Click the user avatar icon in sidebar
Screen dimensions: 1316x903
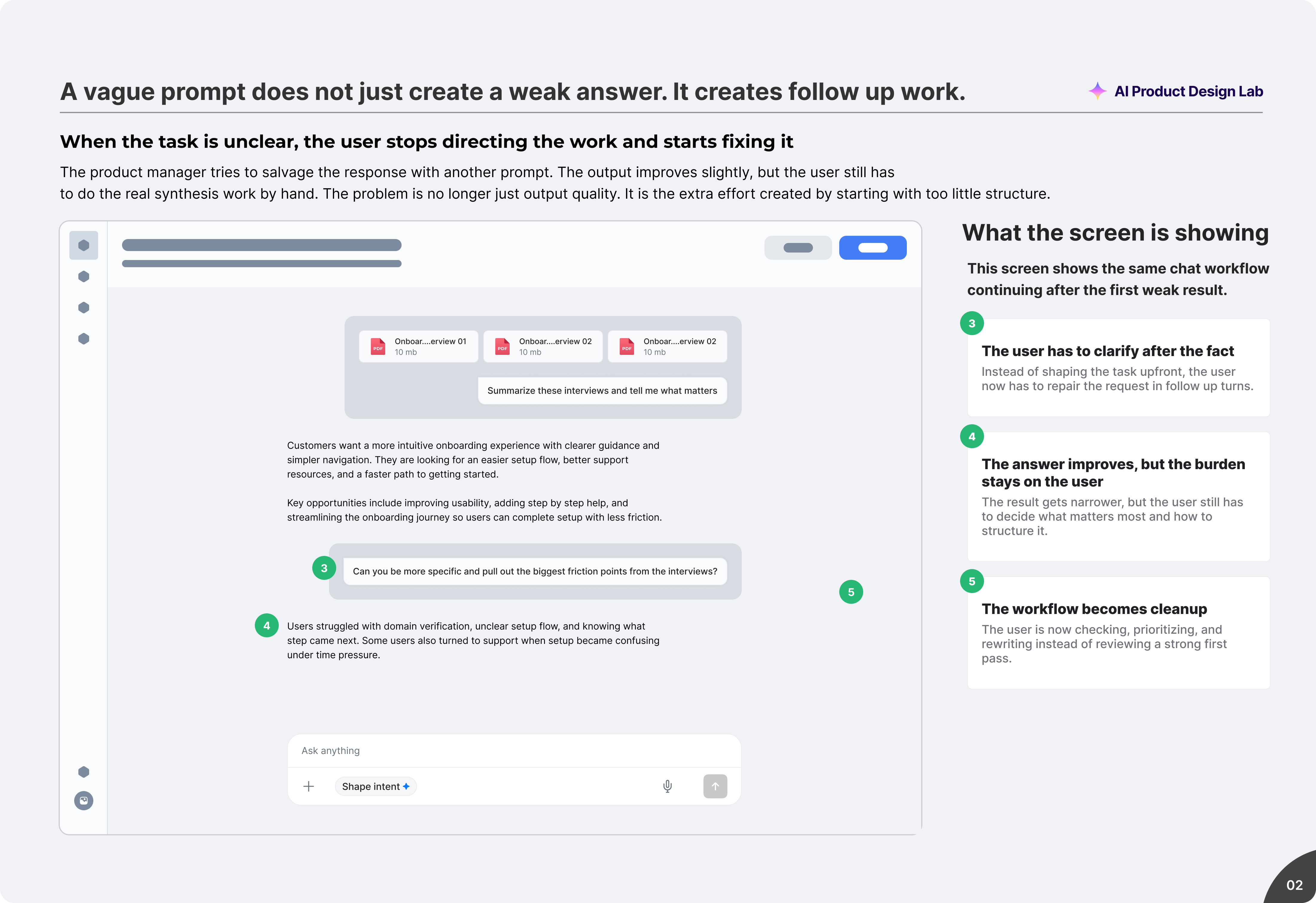click(x=84, y=800)
